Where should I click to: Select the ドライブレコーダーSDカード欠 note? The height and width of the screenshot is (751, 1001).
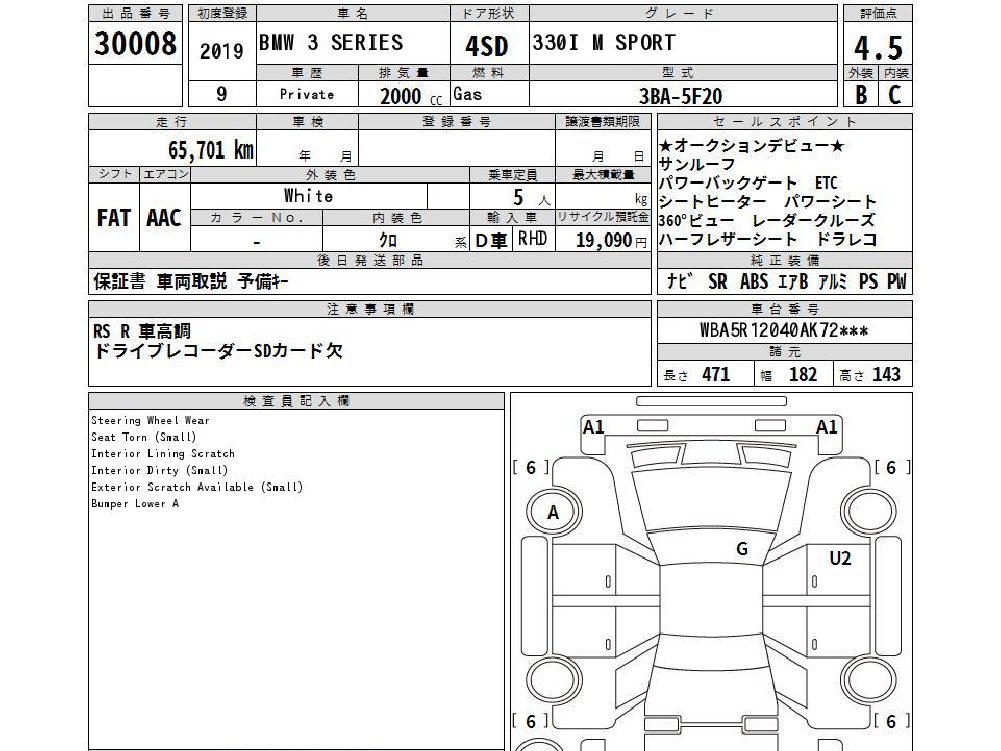point(218,351)
